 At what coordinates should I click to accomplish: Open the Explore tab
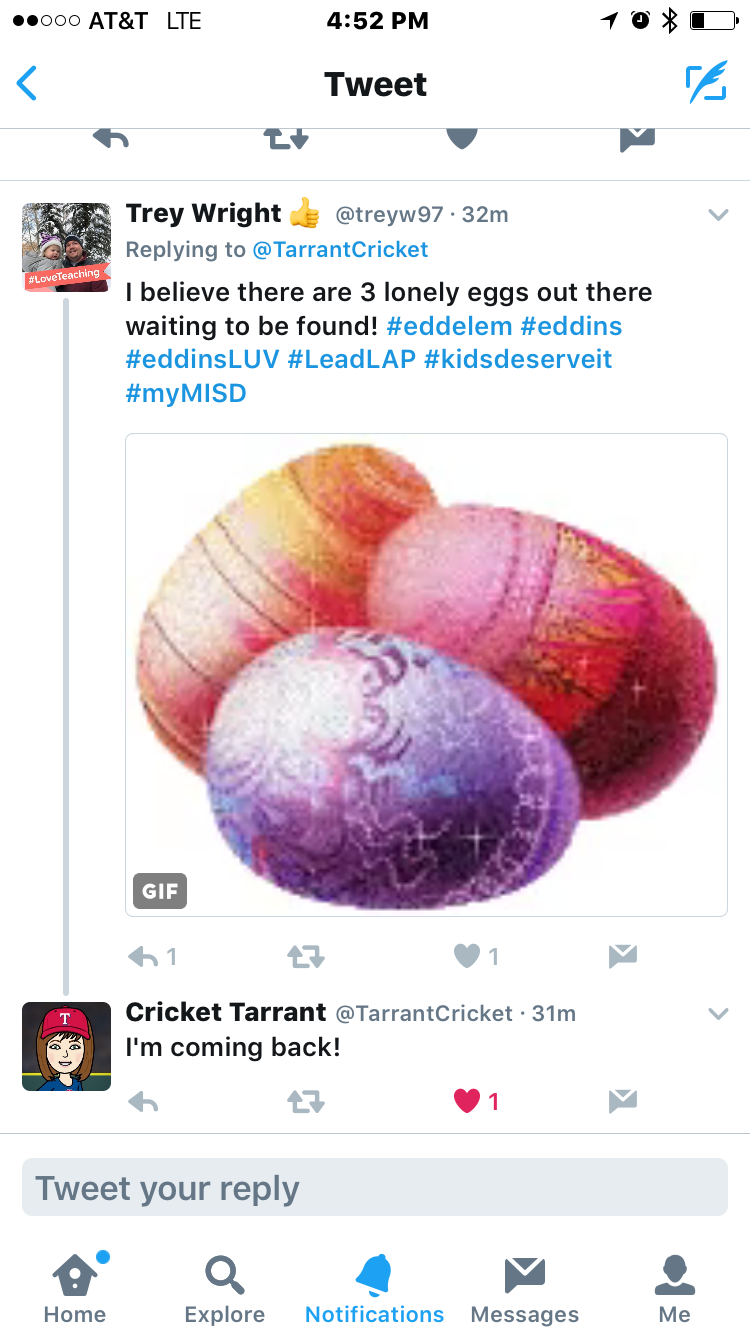pos(225,1288)
